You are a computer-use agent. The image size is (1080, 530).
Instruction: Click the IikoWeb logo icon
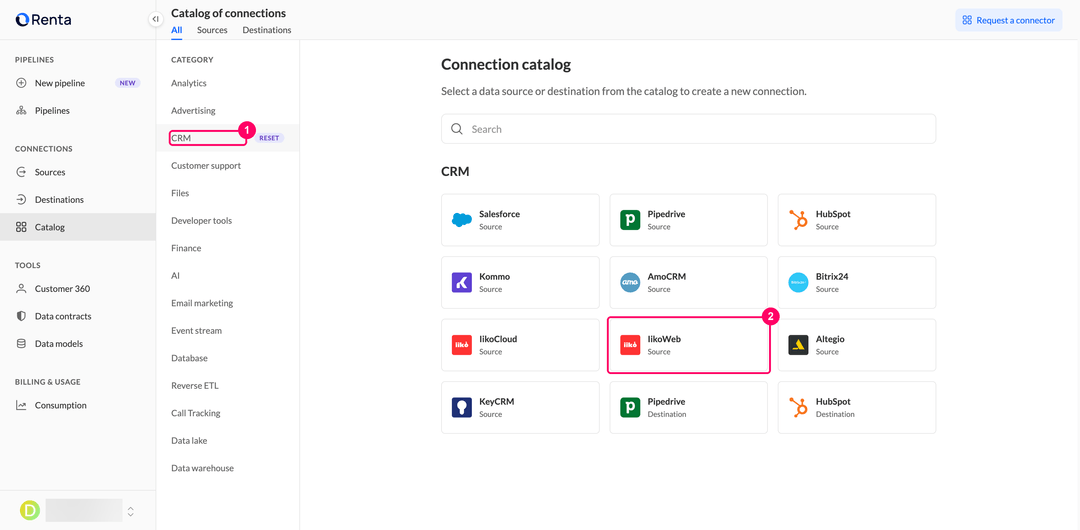click(630, 345)
